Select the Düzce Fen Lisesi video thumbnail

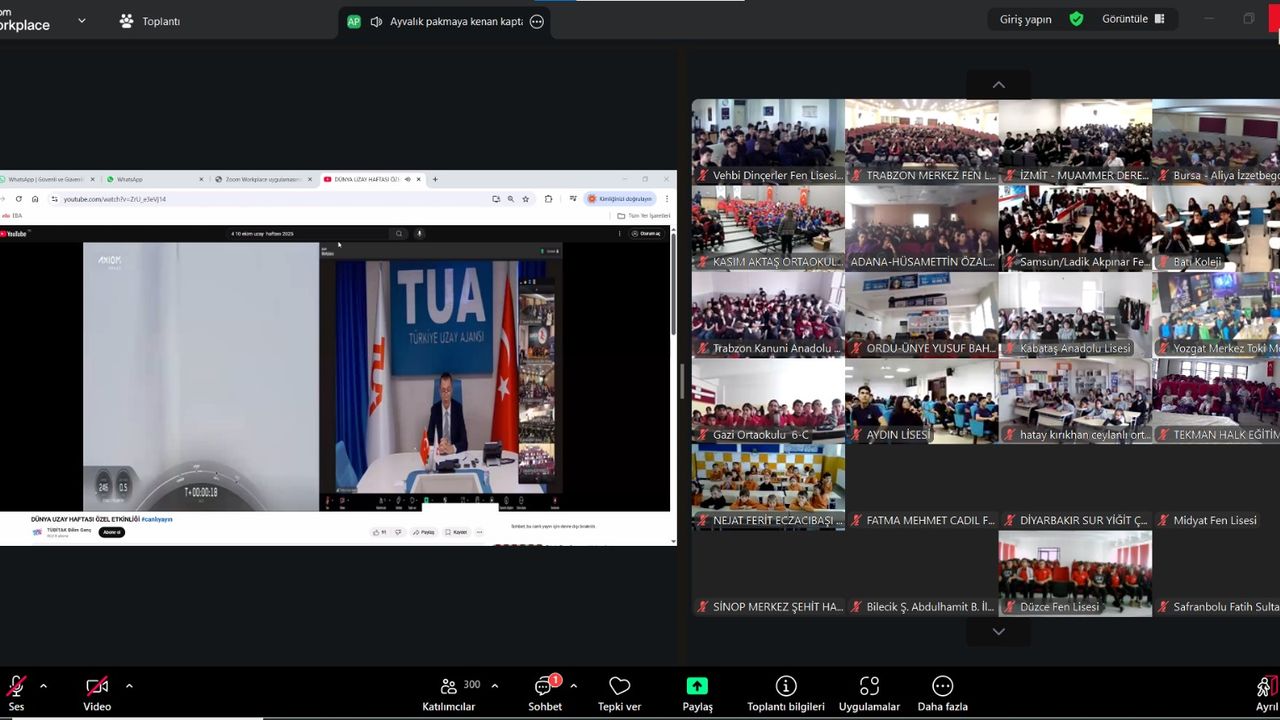[x=1075, y=573]
